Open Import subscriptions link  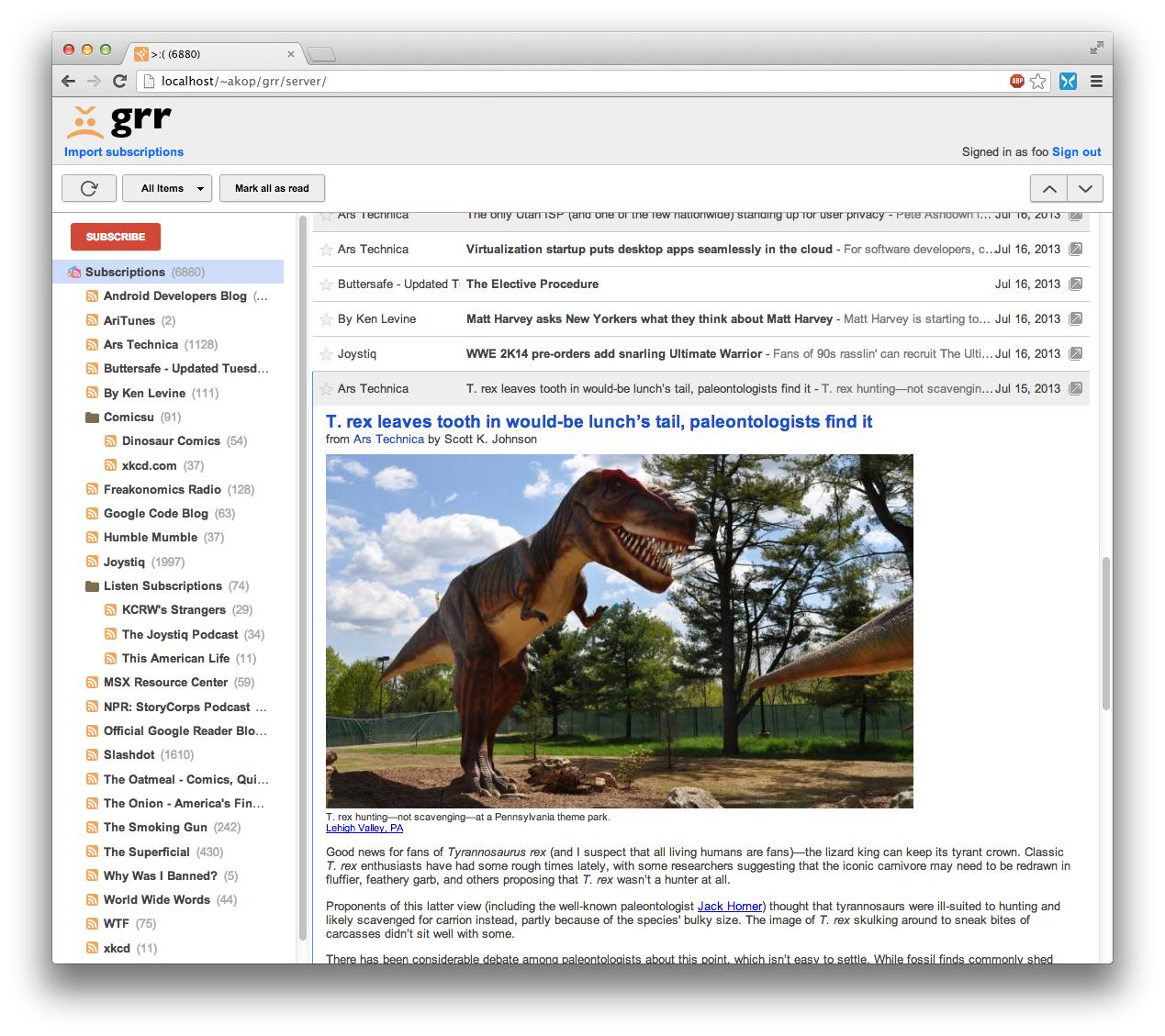click(124, 152)
